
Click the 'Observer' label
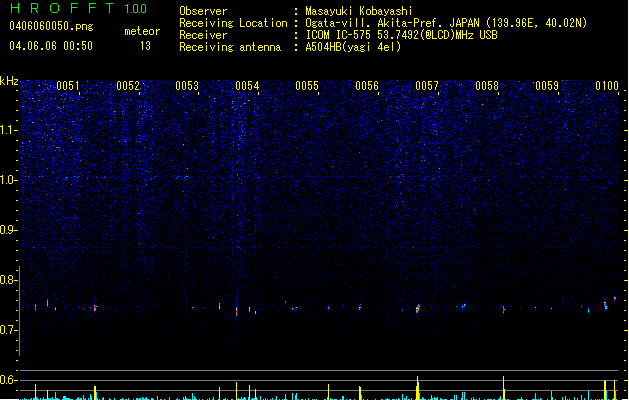pyautogui.click(x=203, y=11)
